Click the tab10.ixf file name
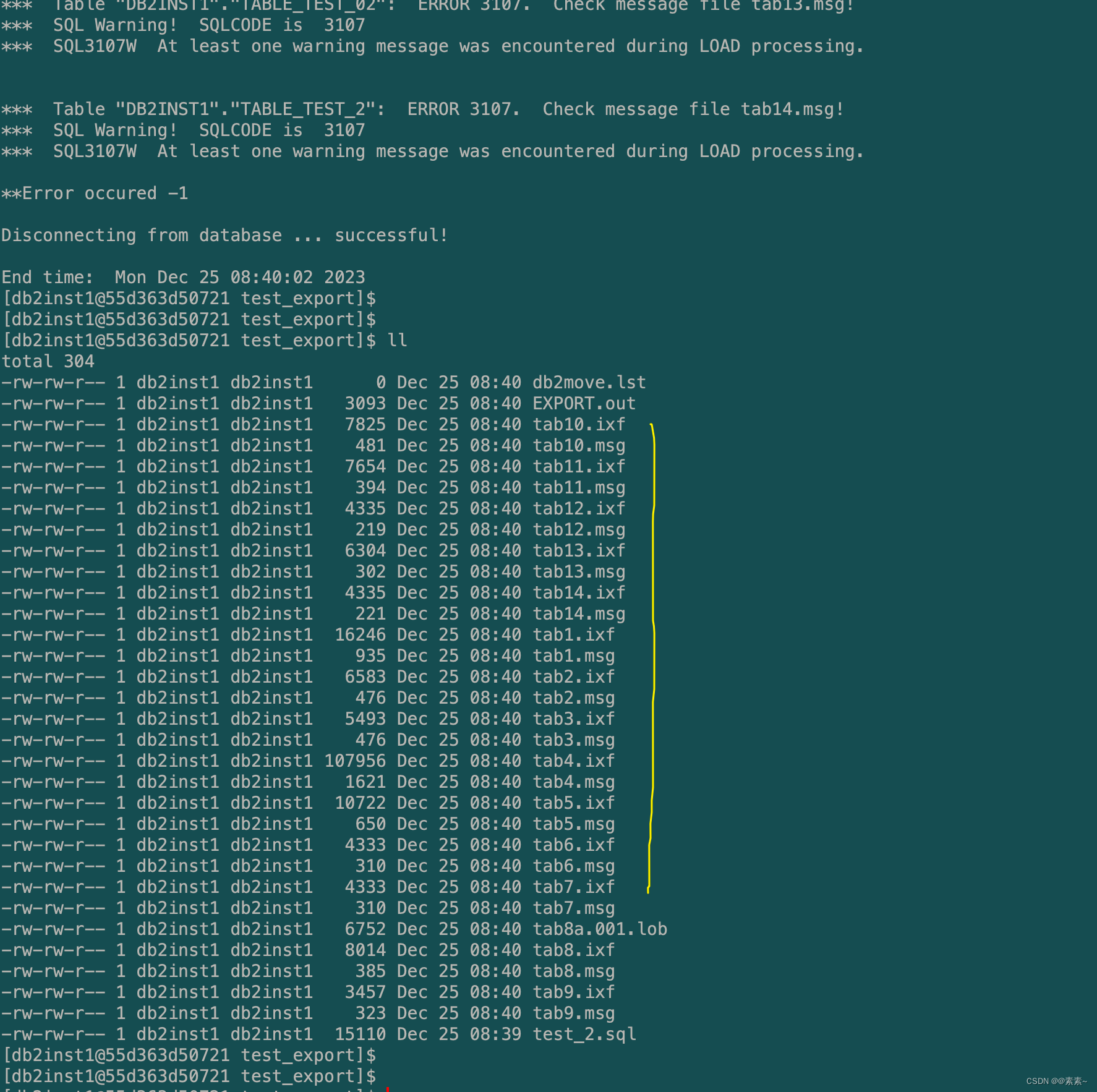This screenshot has height=1092, width=1097. (x=579, y=425)
